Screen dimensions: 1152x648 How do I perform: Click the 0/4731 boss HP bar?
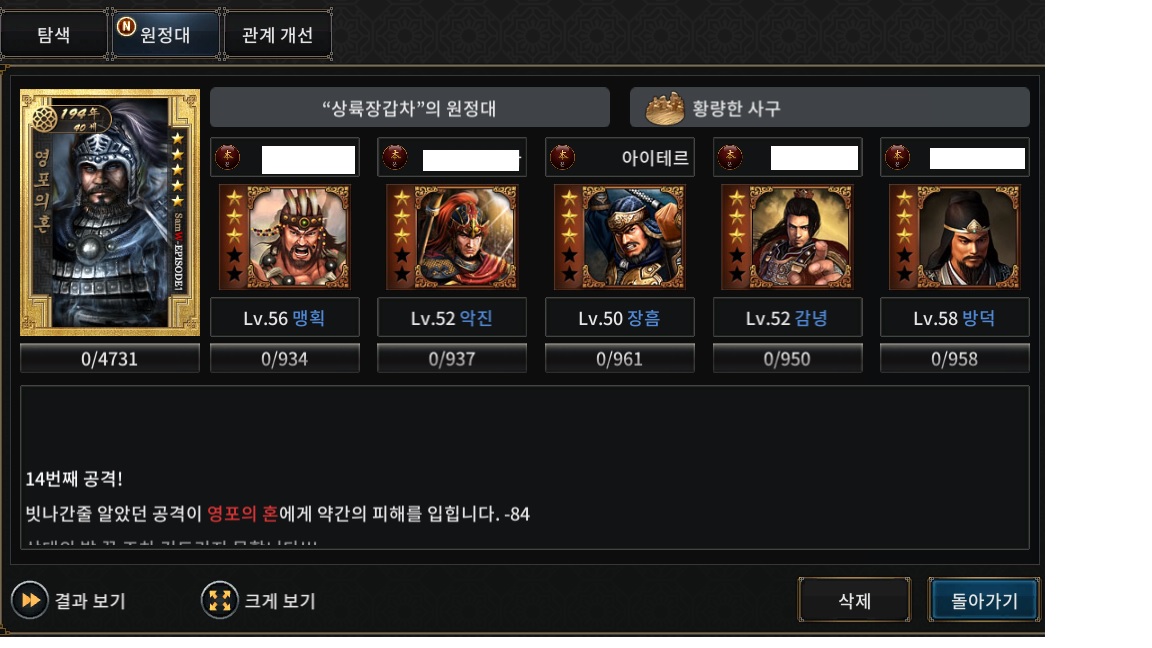[109, 359]
